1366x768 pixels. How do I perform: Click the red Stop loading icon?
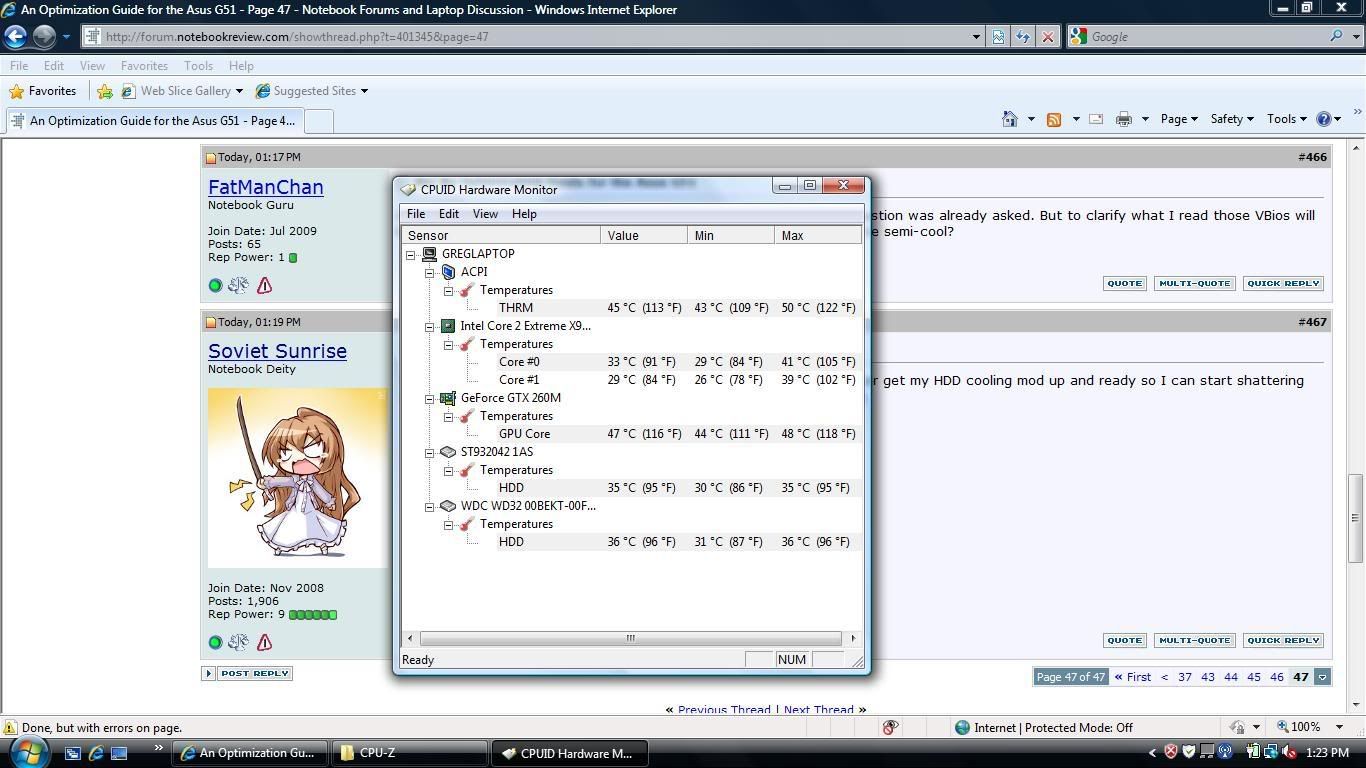pos(1047,36)
